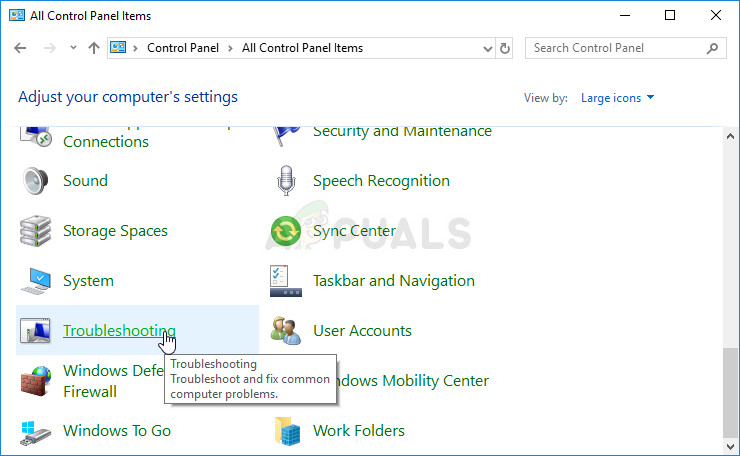Click the window title bar Control Panel icon
Viewport: 740px width, 456px height.
pos(17,15)
